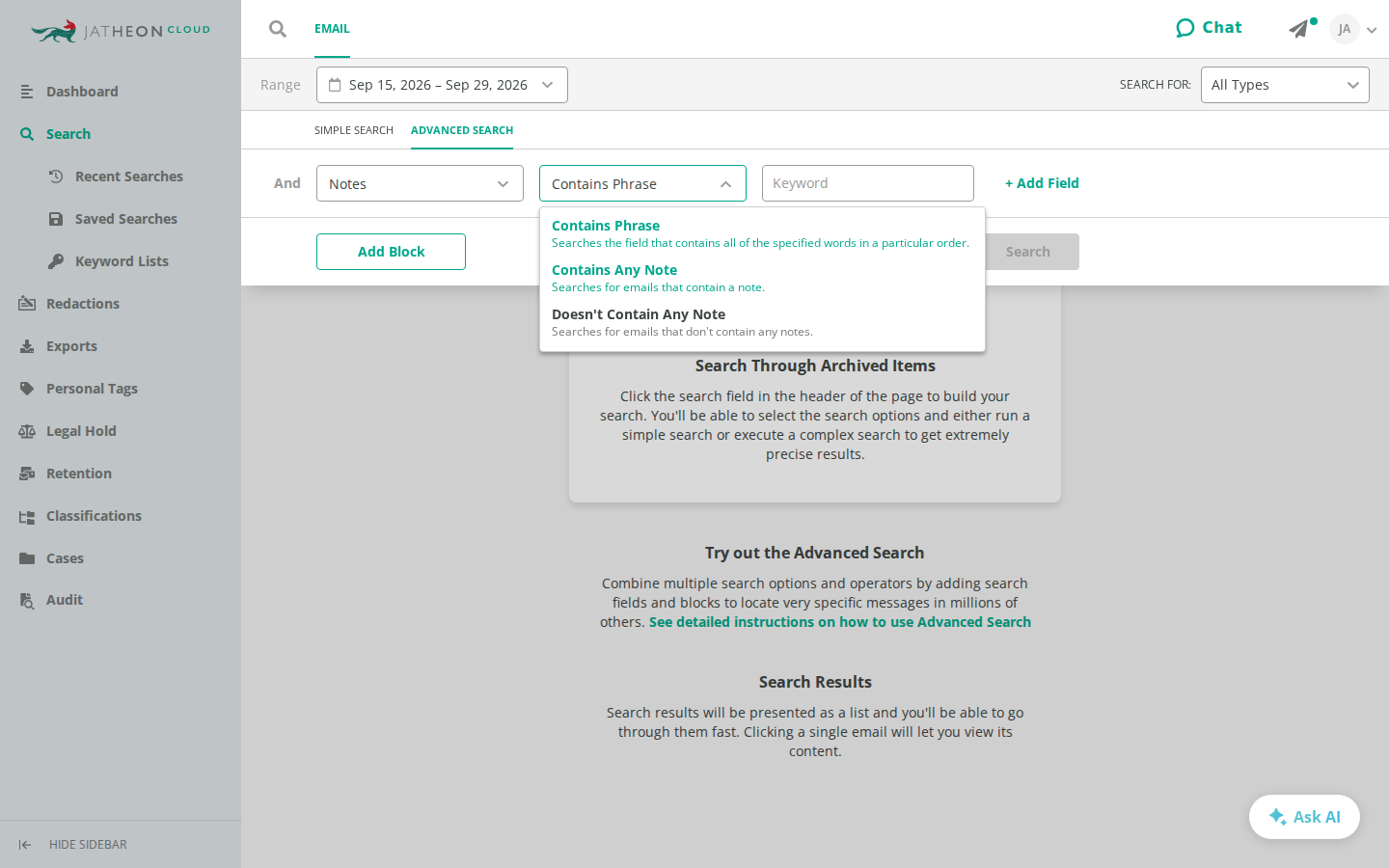The width and height of the screenshot is (1389, 868).
Task: Click the magnifier search icon in header
Action: (278, 29)
